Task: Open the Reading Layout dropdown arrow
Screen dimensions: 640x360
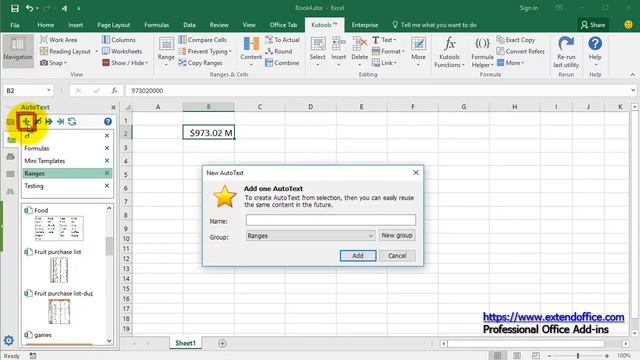Action: (x=97, y=51)
